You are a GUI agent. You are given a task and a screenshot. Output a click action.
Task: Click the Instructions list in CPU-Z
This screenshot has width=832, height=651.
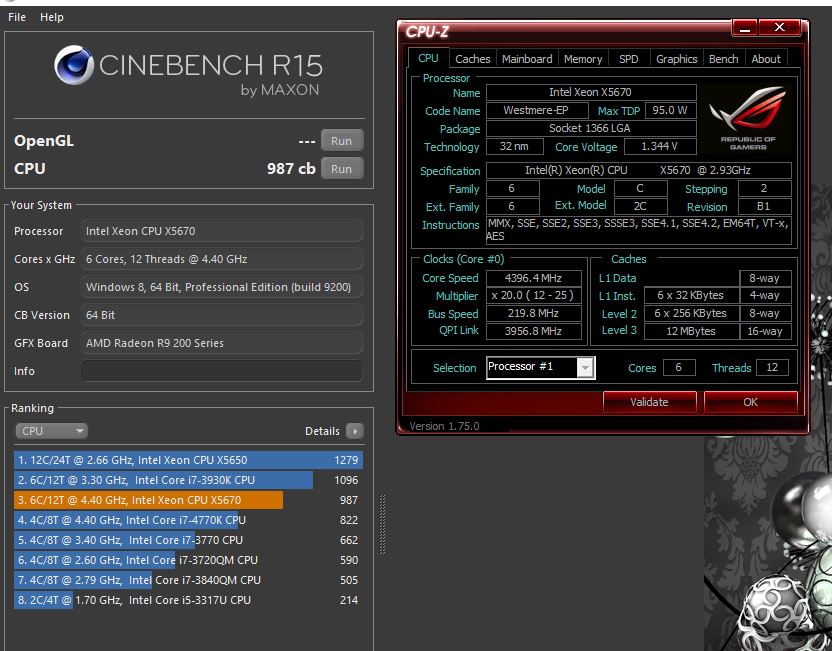(638, 230)
